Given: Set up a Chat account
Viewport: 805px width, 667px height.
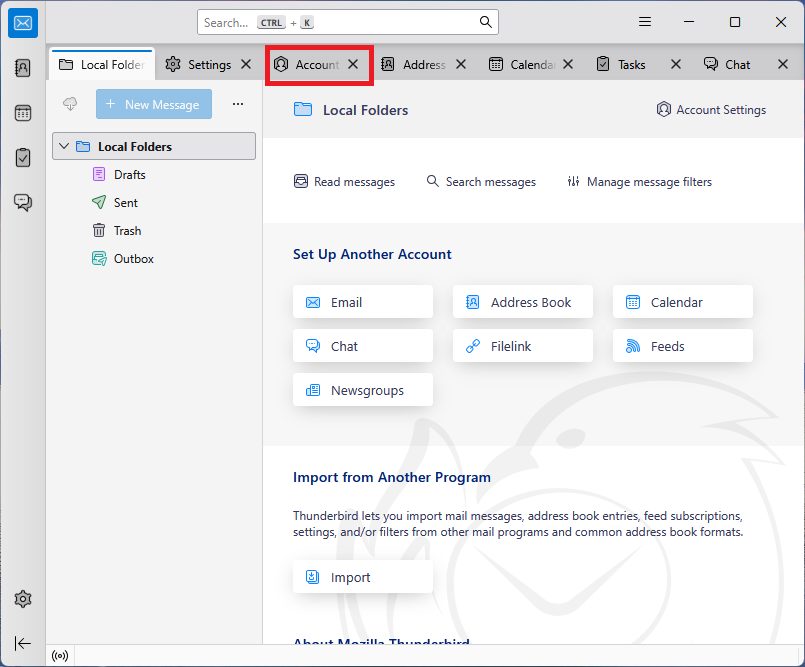Looking at the screenshot, I should (x=363, y=346).
